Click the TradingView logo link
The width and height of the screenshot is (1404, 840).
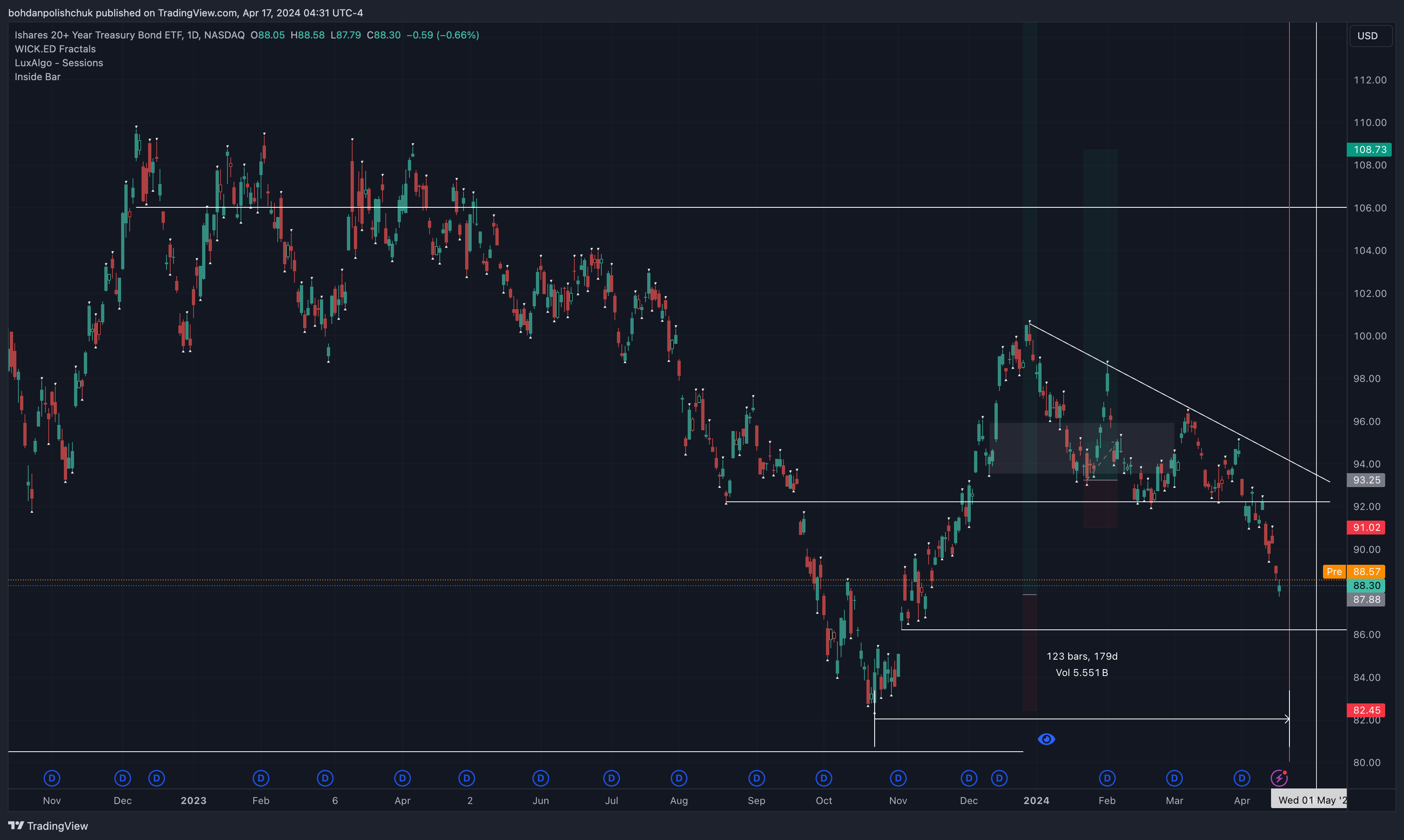(x=49, y=826)
